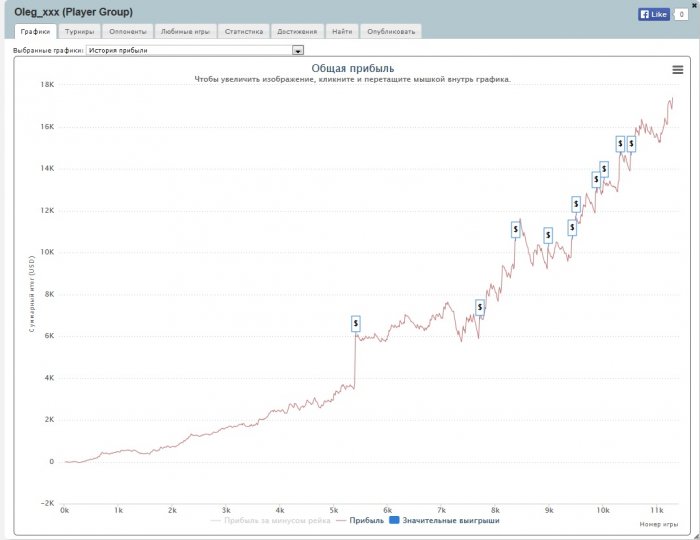
Task: Click the Выбранные графики label
Action: tap(48, 50)
